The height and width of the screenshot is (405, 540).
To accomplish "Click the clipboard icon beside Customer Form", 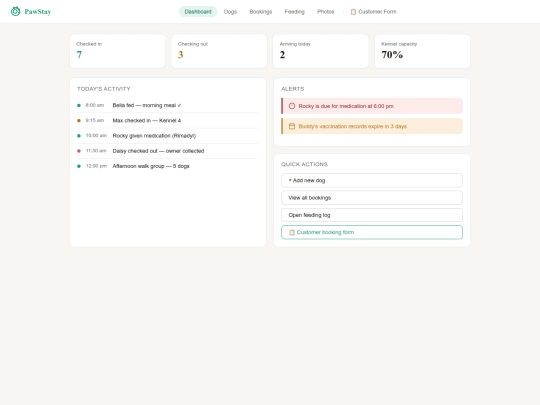I will tap(353, 12).
